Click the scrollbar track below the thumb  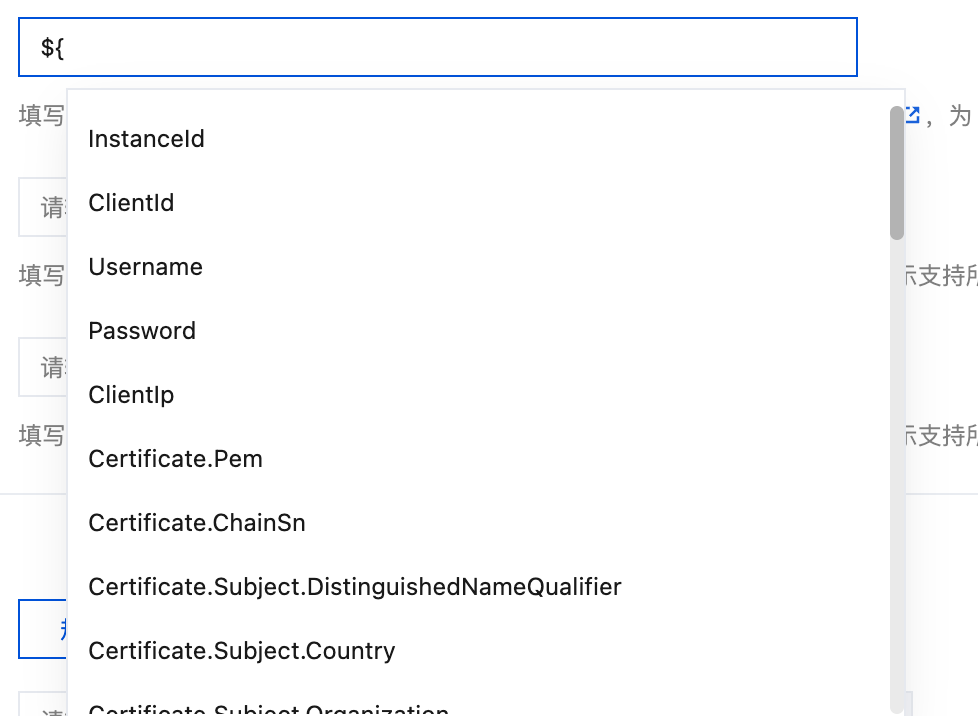(x=897, y=450)
